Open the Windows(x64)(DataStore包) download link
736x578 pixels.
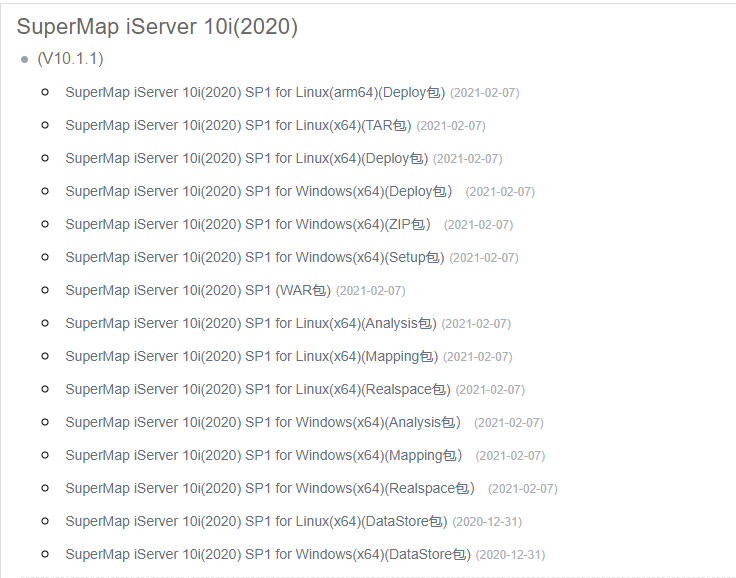tap(268, 554)
